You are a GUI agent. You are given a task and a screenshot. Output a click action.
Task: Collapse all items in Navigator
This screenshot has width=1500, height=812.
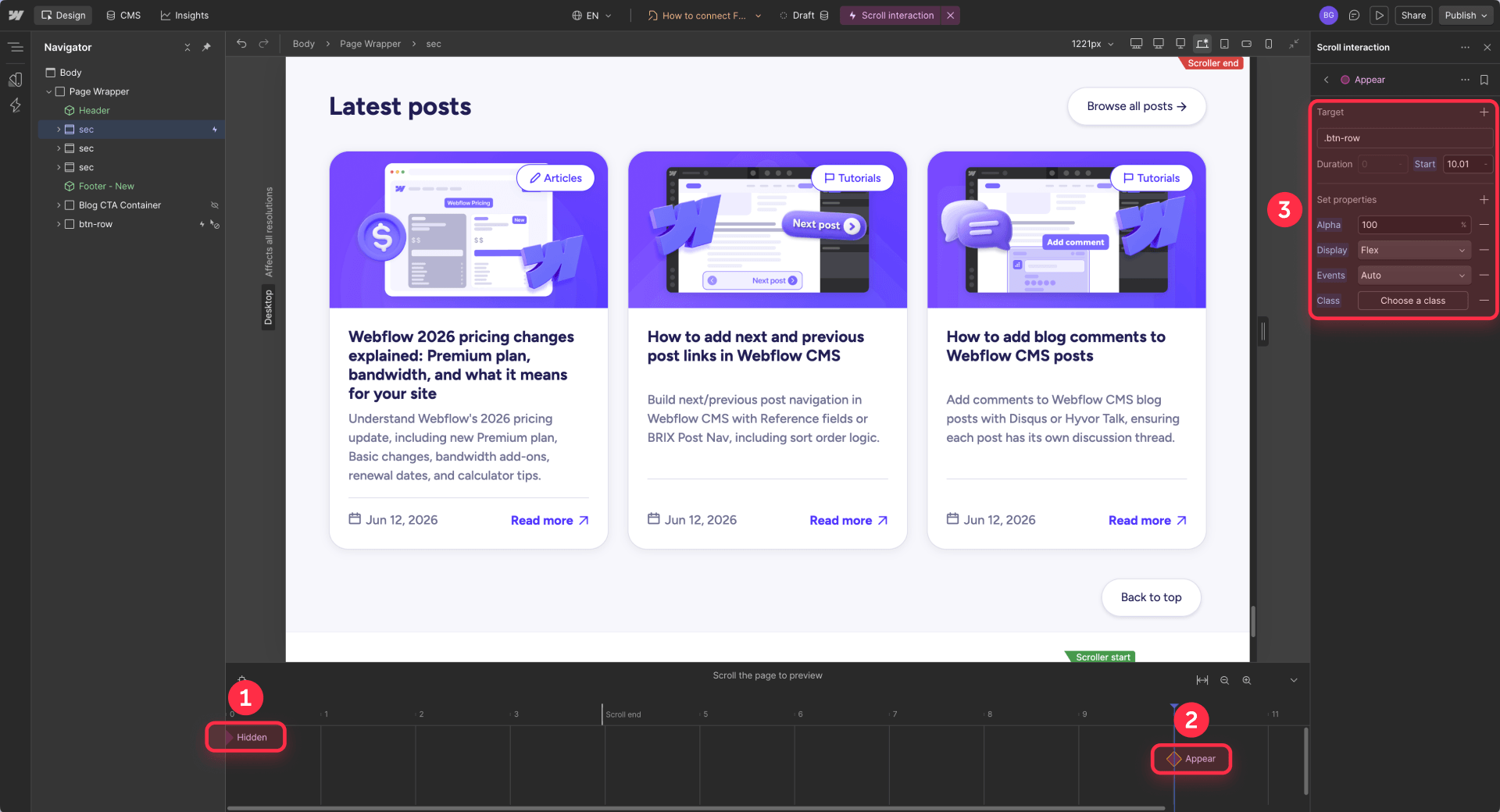tap(187, 48)
